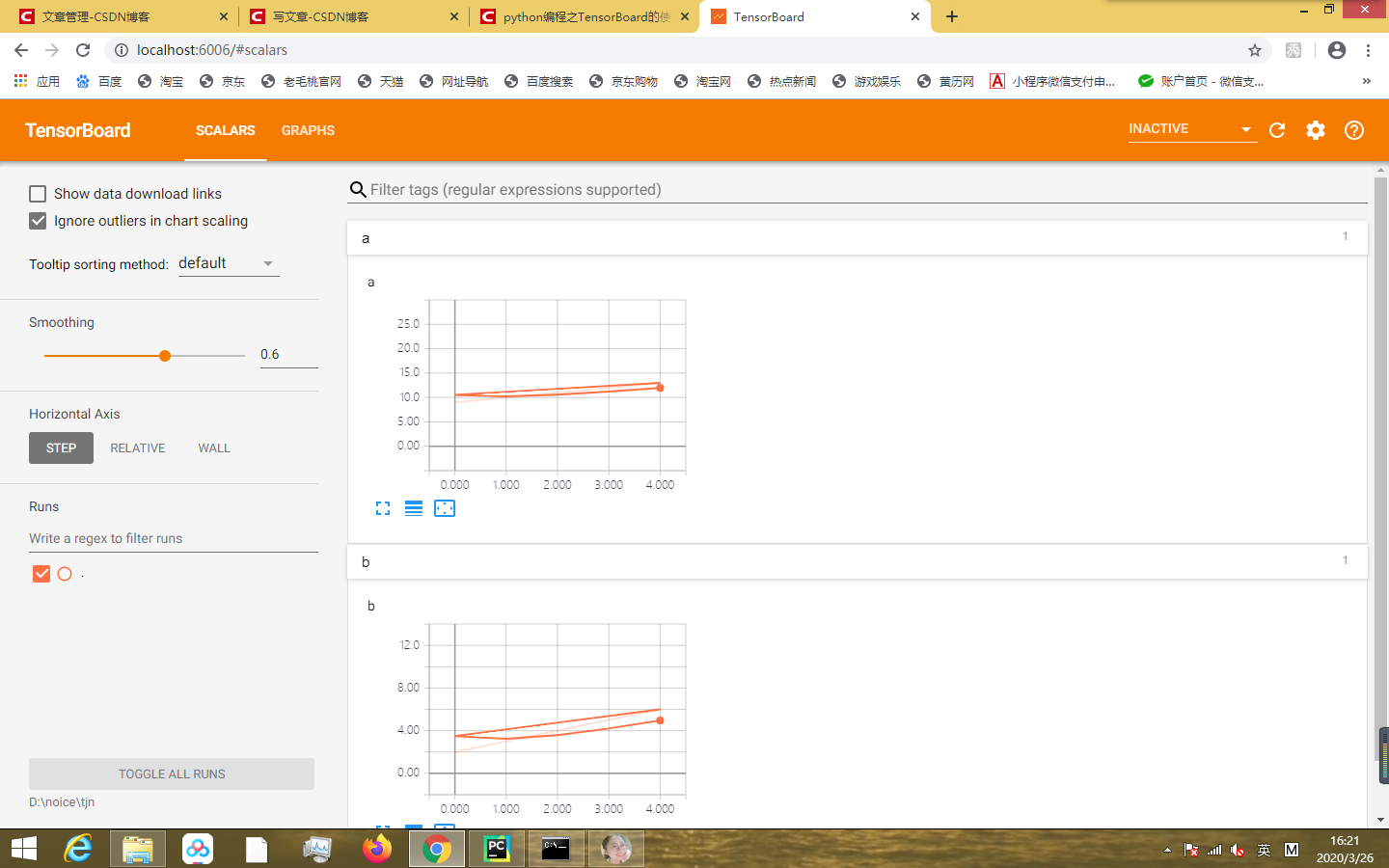Collapse the 'b' tag group header
The image size is (1389, 868).
point(857,562)
